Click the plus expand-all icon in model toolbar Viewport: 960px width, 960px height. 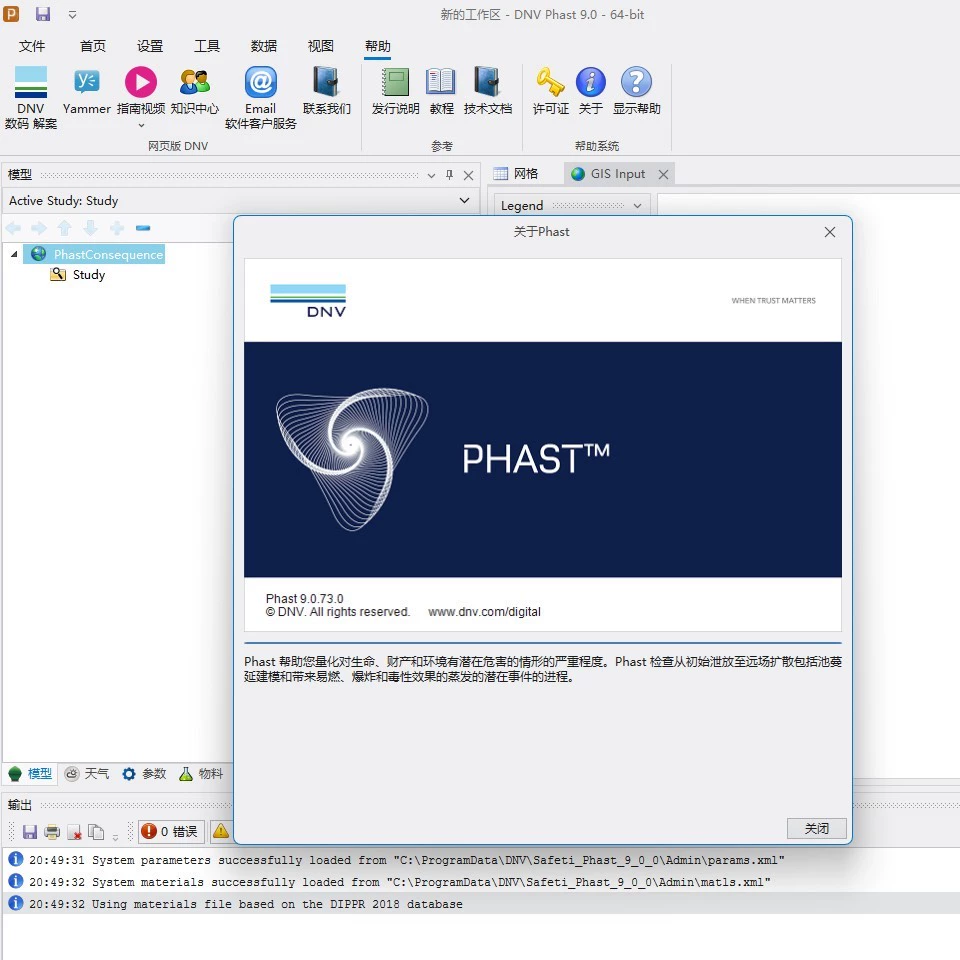tap(117, 228)
